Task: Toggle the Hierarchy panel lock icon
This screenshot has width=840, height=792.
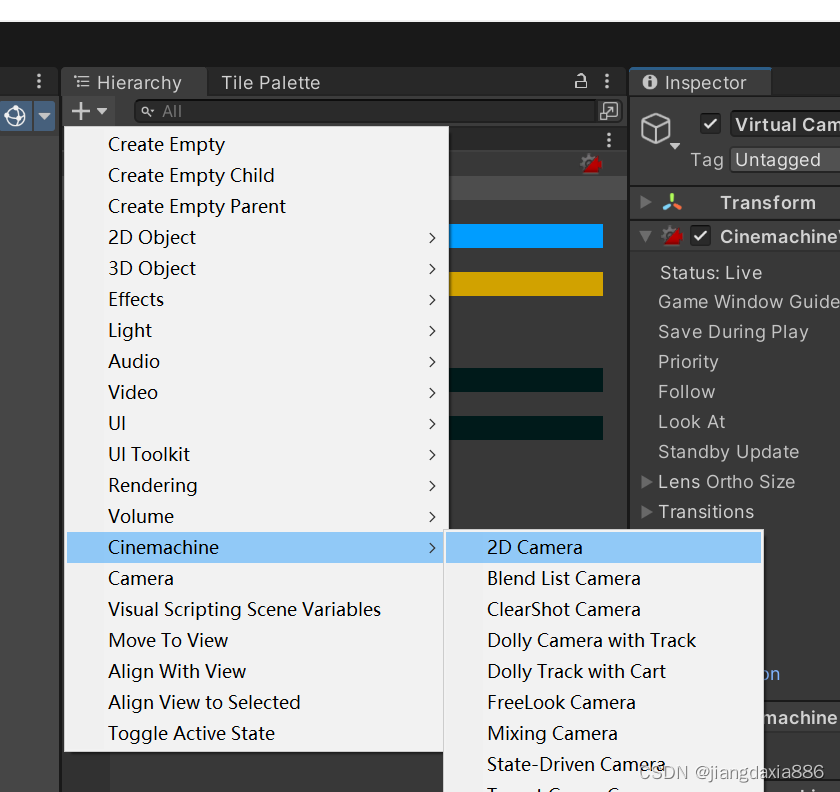Action: [x=581, y=81]
